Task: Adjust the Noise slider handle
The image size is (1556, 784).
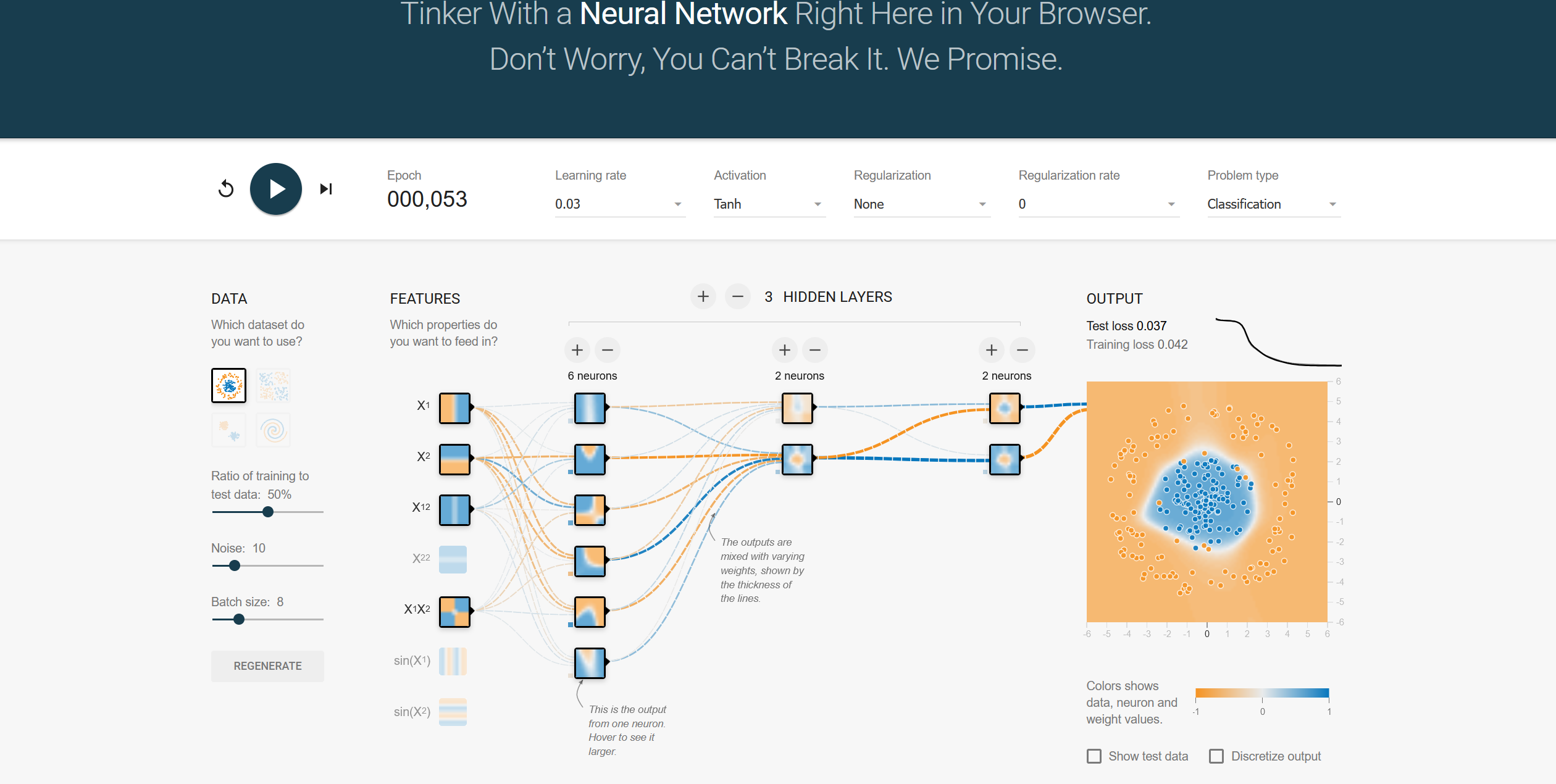Action: pos(235,565)
